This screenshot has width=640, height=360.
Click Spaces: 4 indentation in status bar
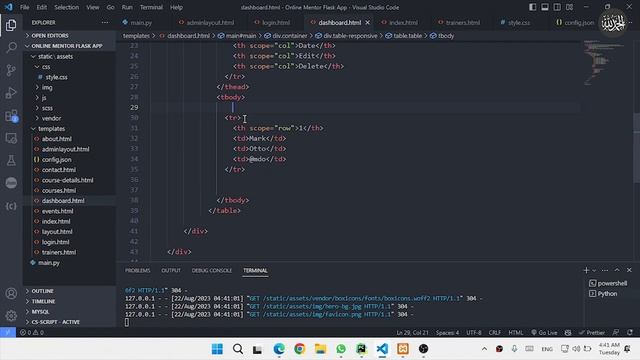pyautogui.click(x=447, y=332)
